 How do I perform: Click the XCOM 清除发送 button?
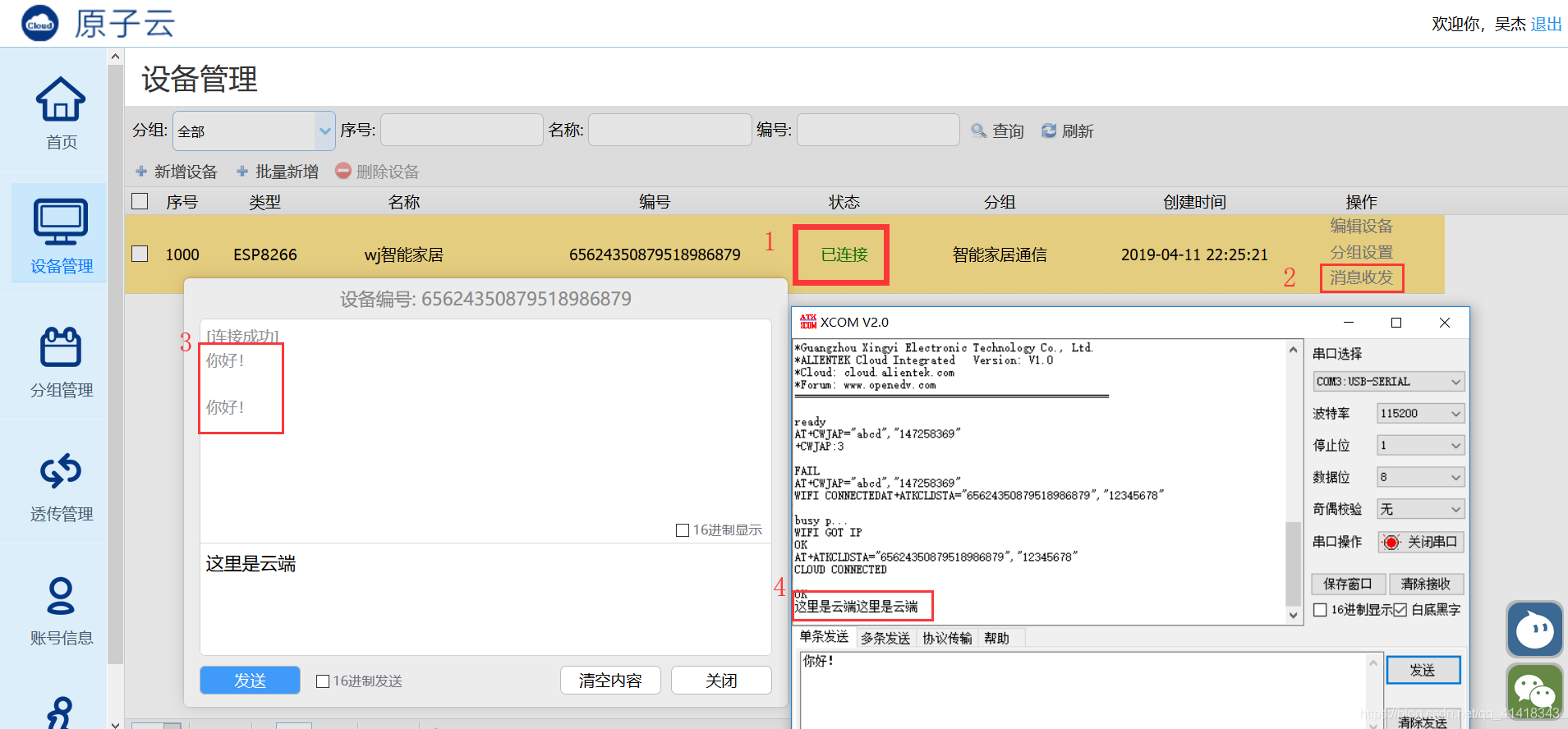[x=1423, y=722]
